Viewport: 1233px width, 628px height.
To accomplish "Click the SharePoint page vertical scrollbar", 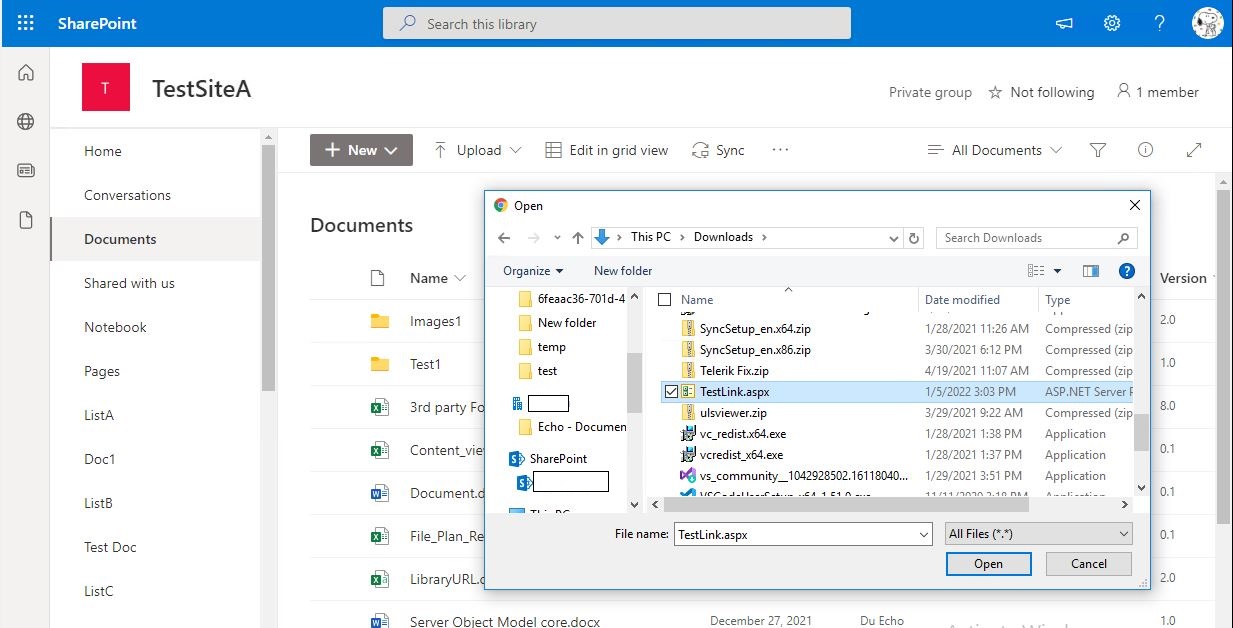I will pos(1224,355).
